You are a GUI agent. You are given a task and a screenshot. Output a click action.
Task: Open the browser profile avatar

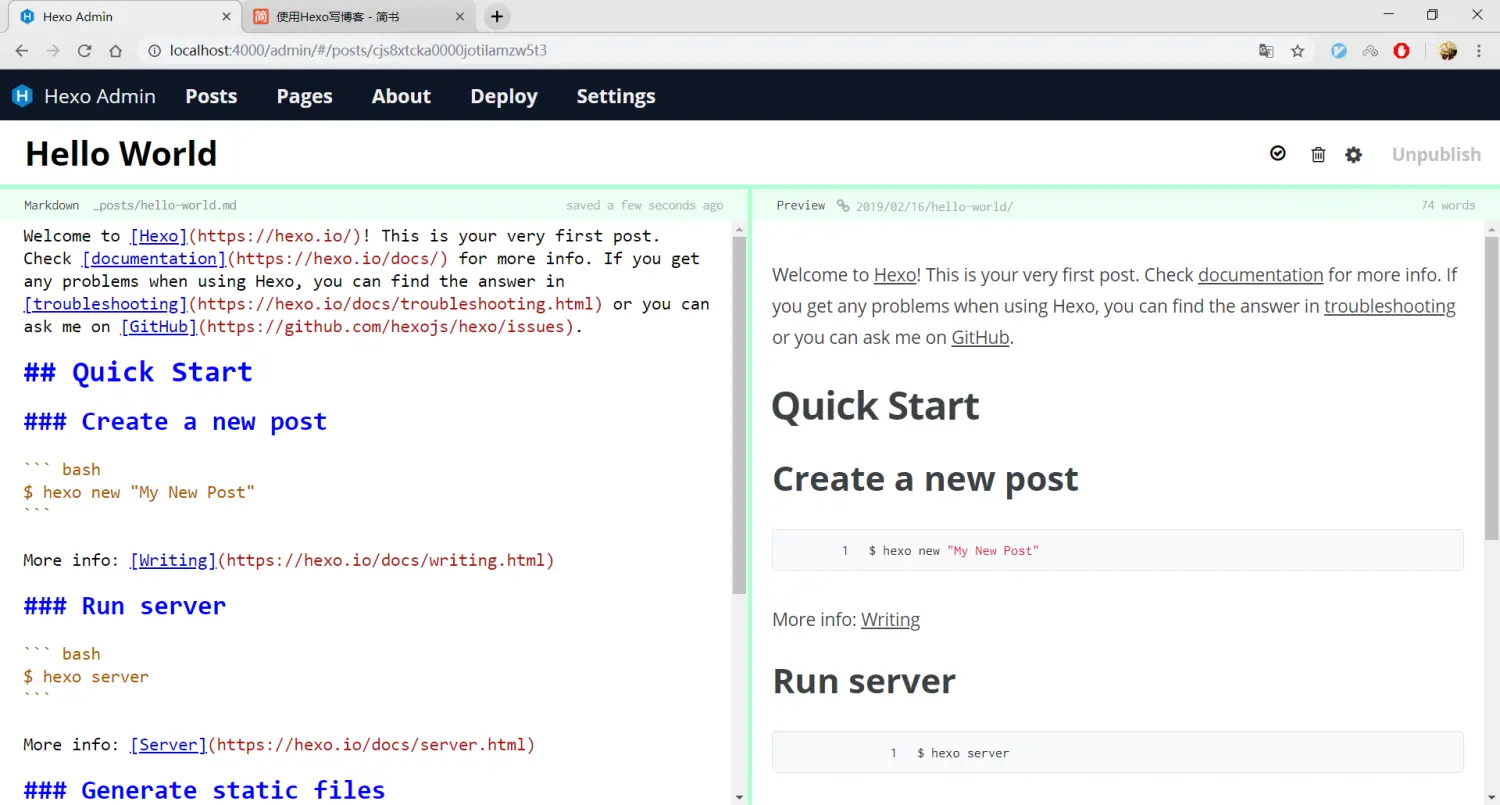point(1447,51)
